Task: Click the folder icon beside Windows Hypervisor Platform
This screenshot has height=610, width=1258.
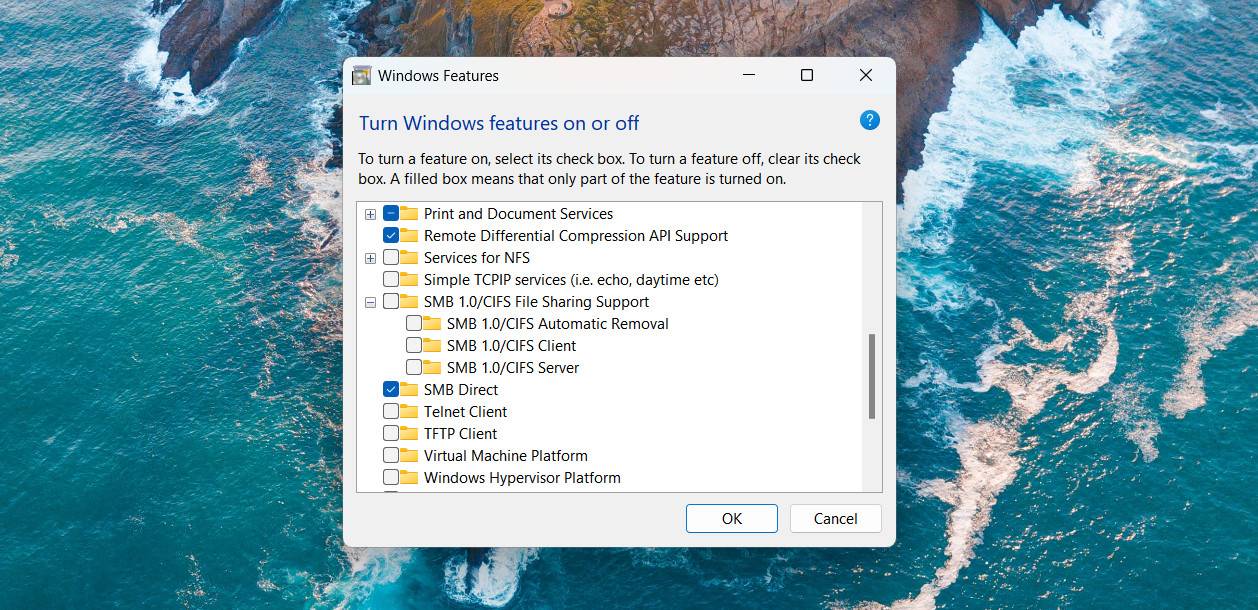Action: click(x=409, y=477)
